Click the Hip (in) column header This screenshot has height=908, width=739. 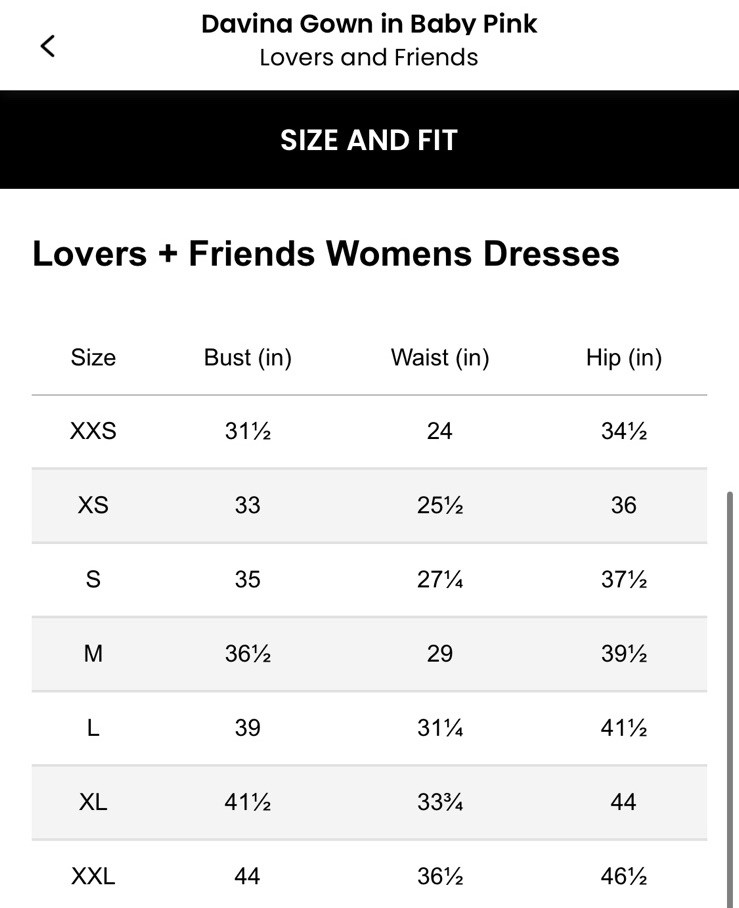point(622,356)
